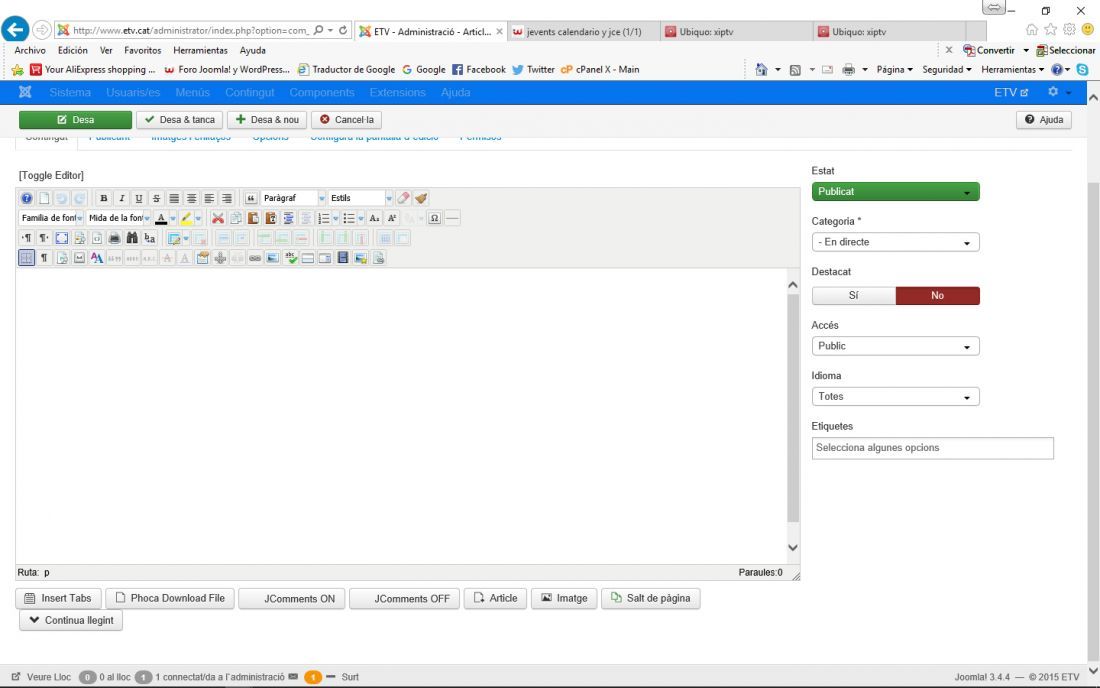Open the Categoria En directe dropdown
1100x688 pixels.
click(895, 242)
